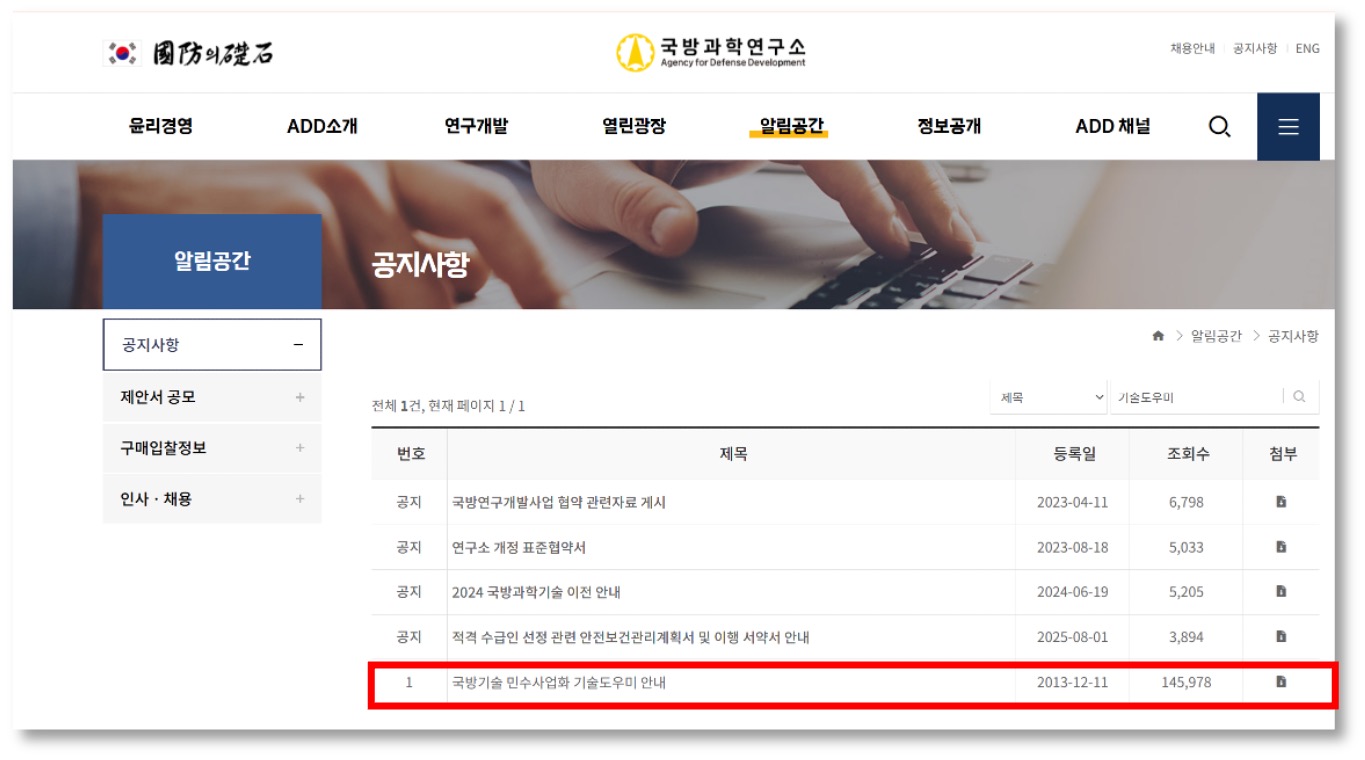Expand the 제안서 공모 sidebar section
The image size is (1365, 760).
299,397
